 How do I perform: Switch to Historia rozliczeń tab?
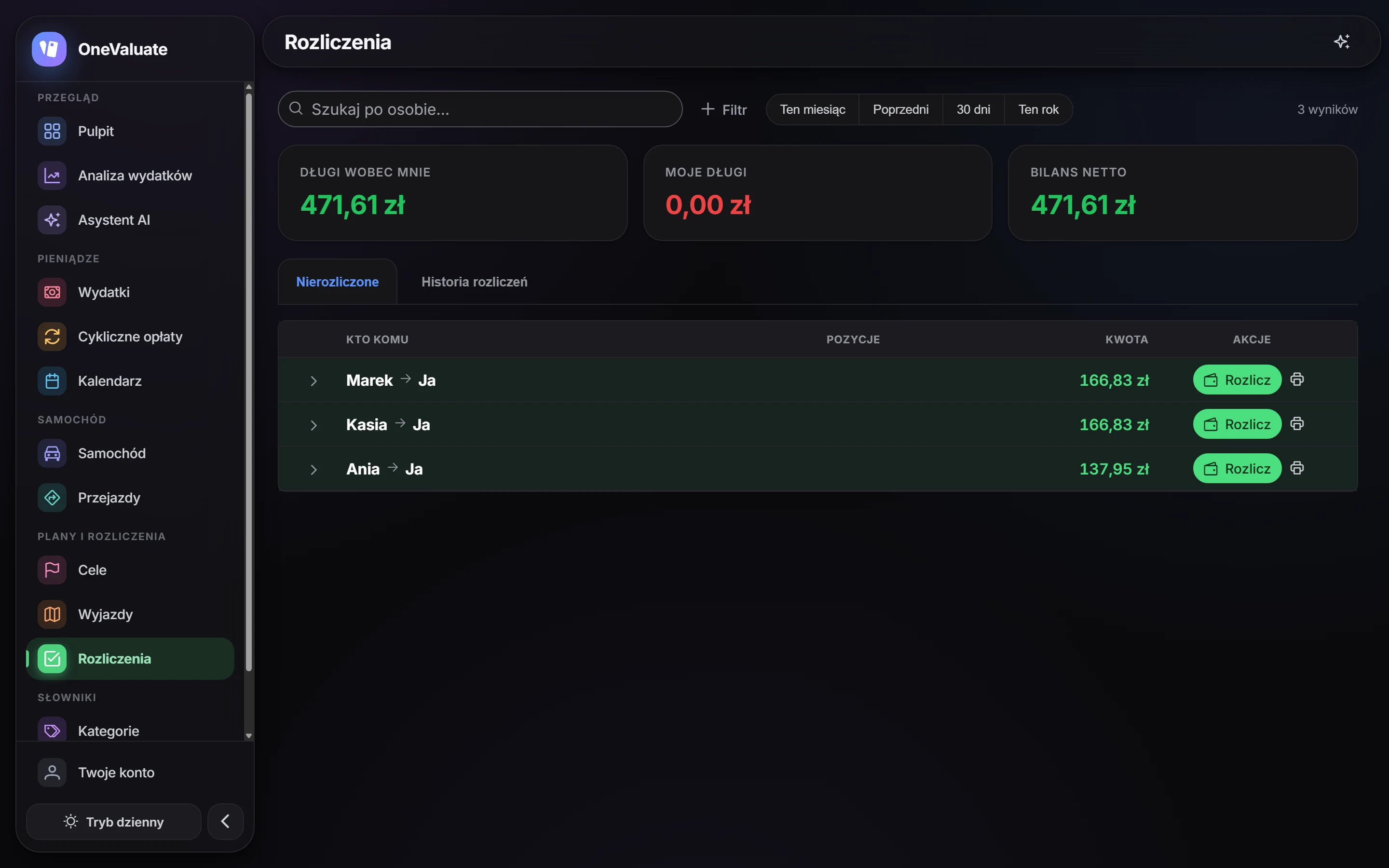click(x=474, y=282)
